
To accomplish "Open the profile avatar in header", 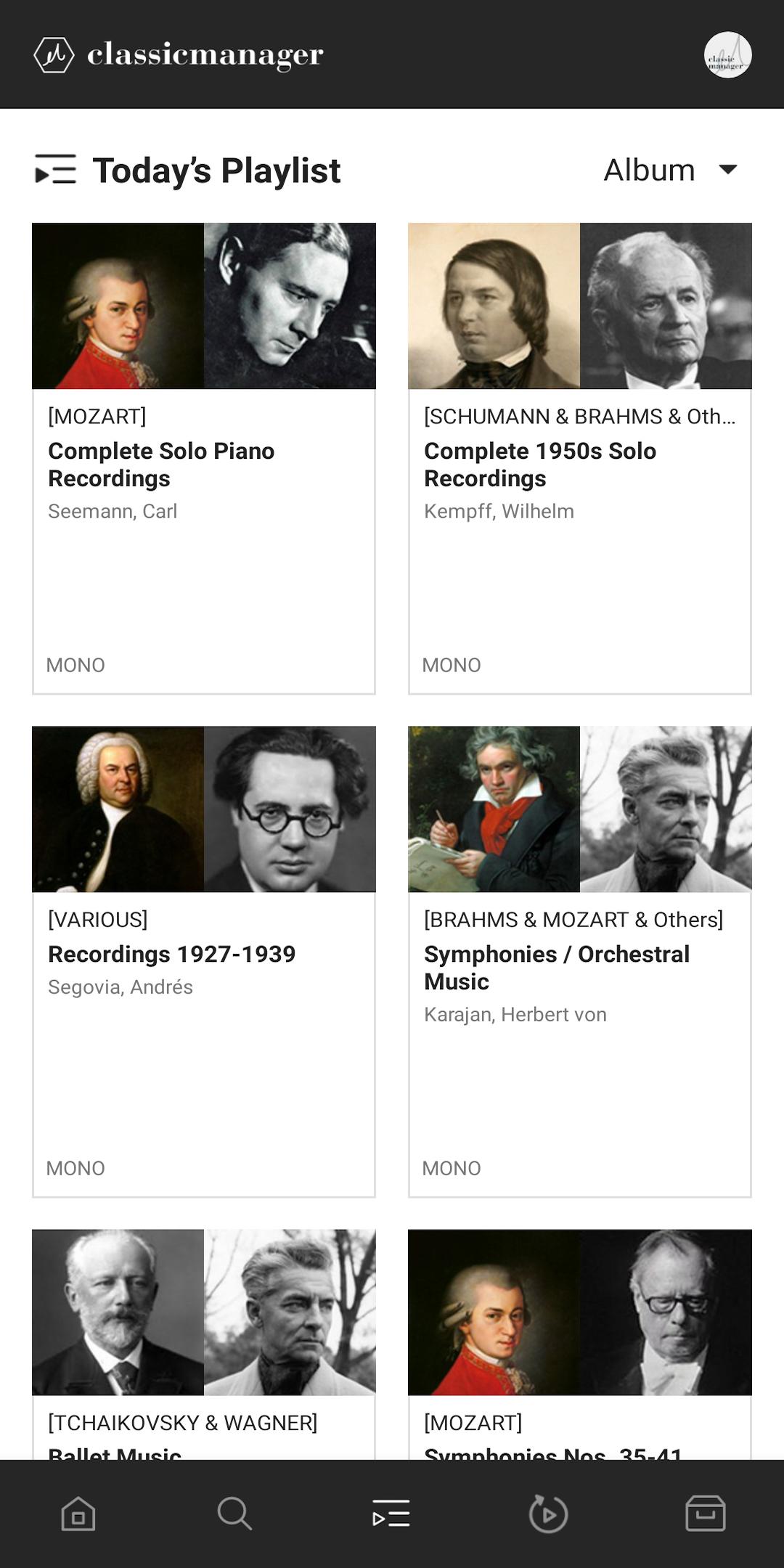I will pos(727,55).
